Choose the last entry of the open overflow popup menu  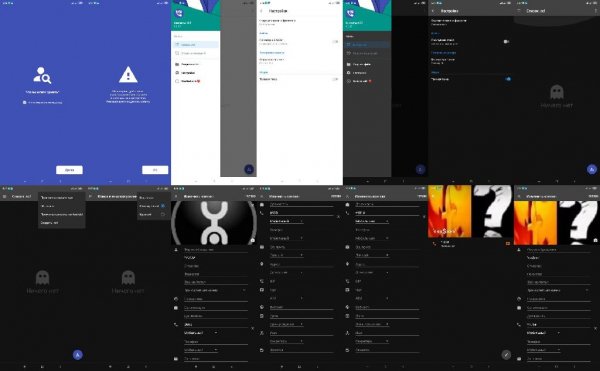(x=62, y=223)
